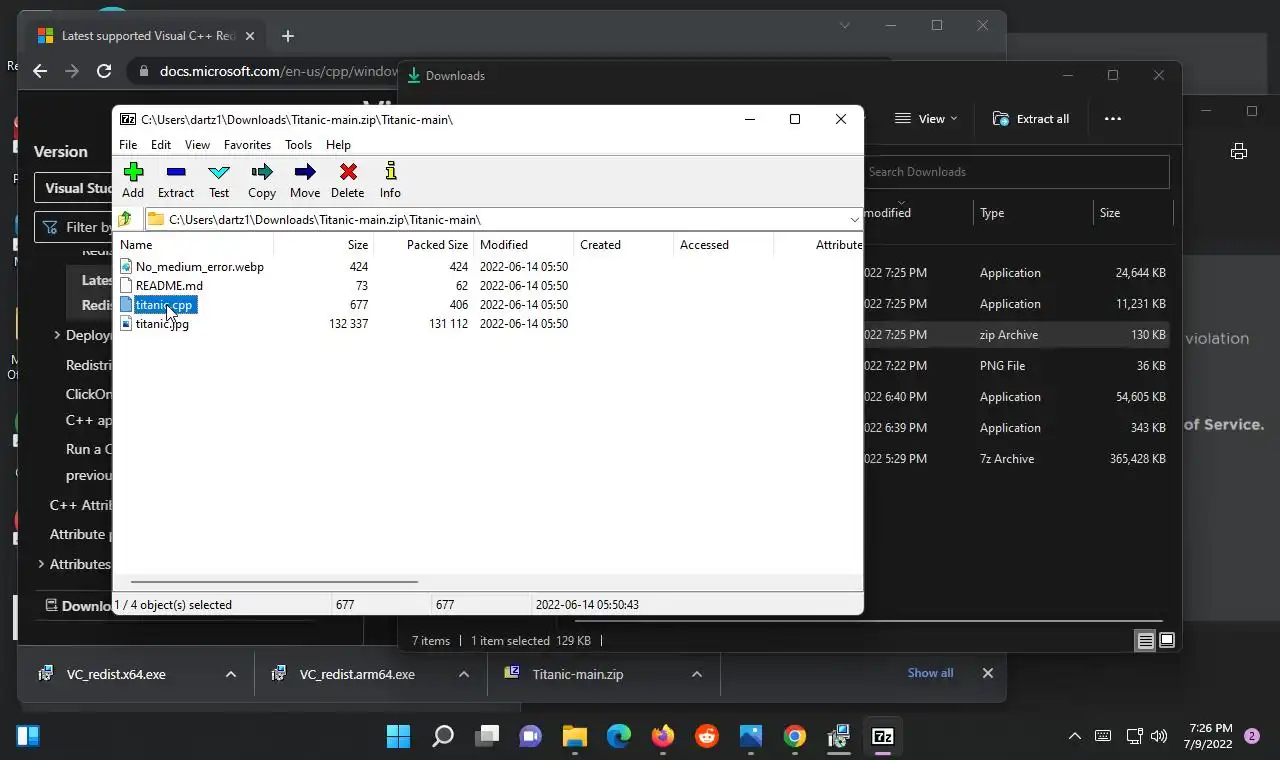Sort by the Packed Size column header
The height and width of the screenshot is (760, 1280).
coord(437,245)
